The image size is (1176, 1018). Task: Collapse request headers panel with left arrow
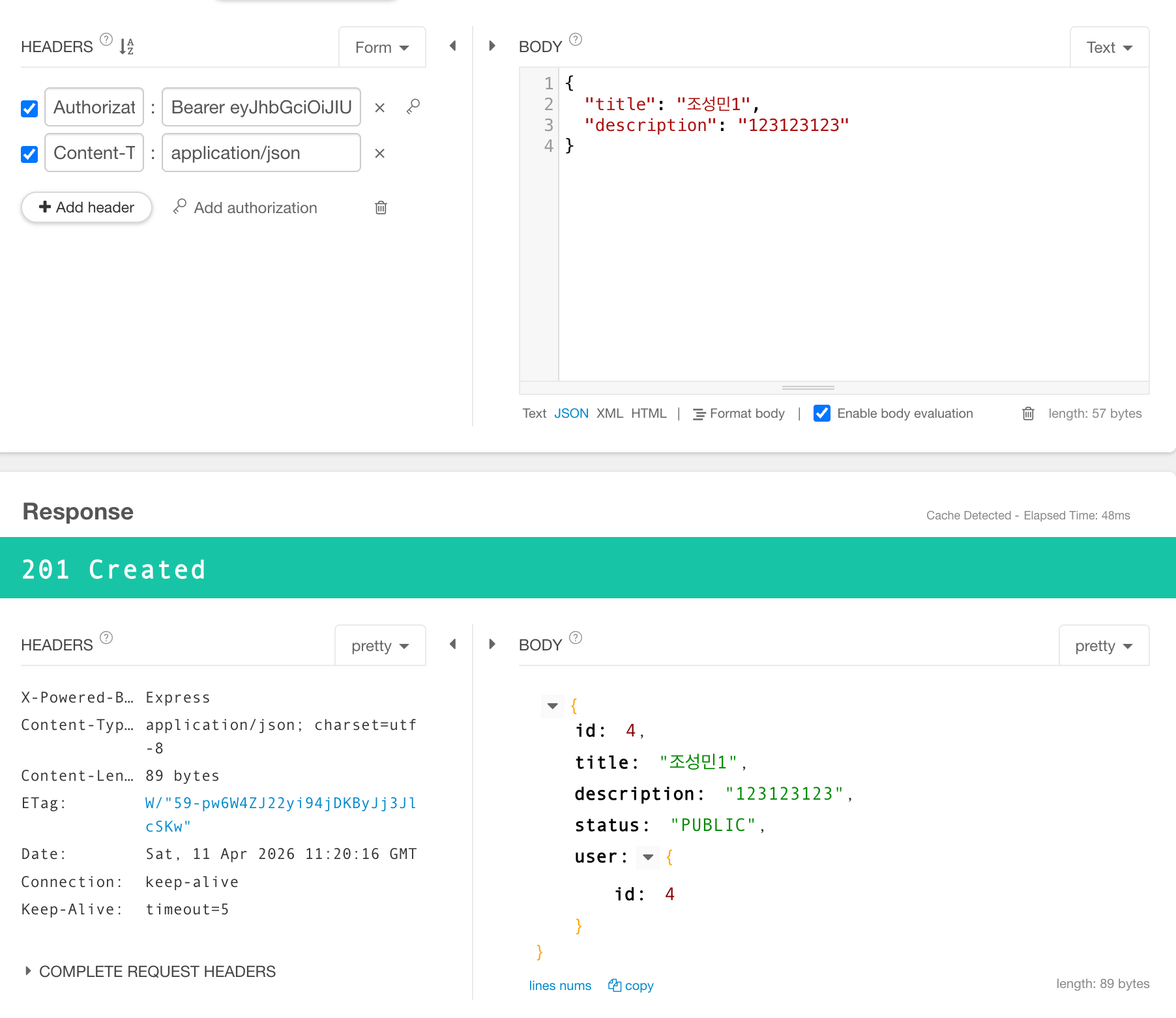(452, 46)
